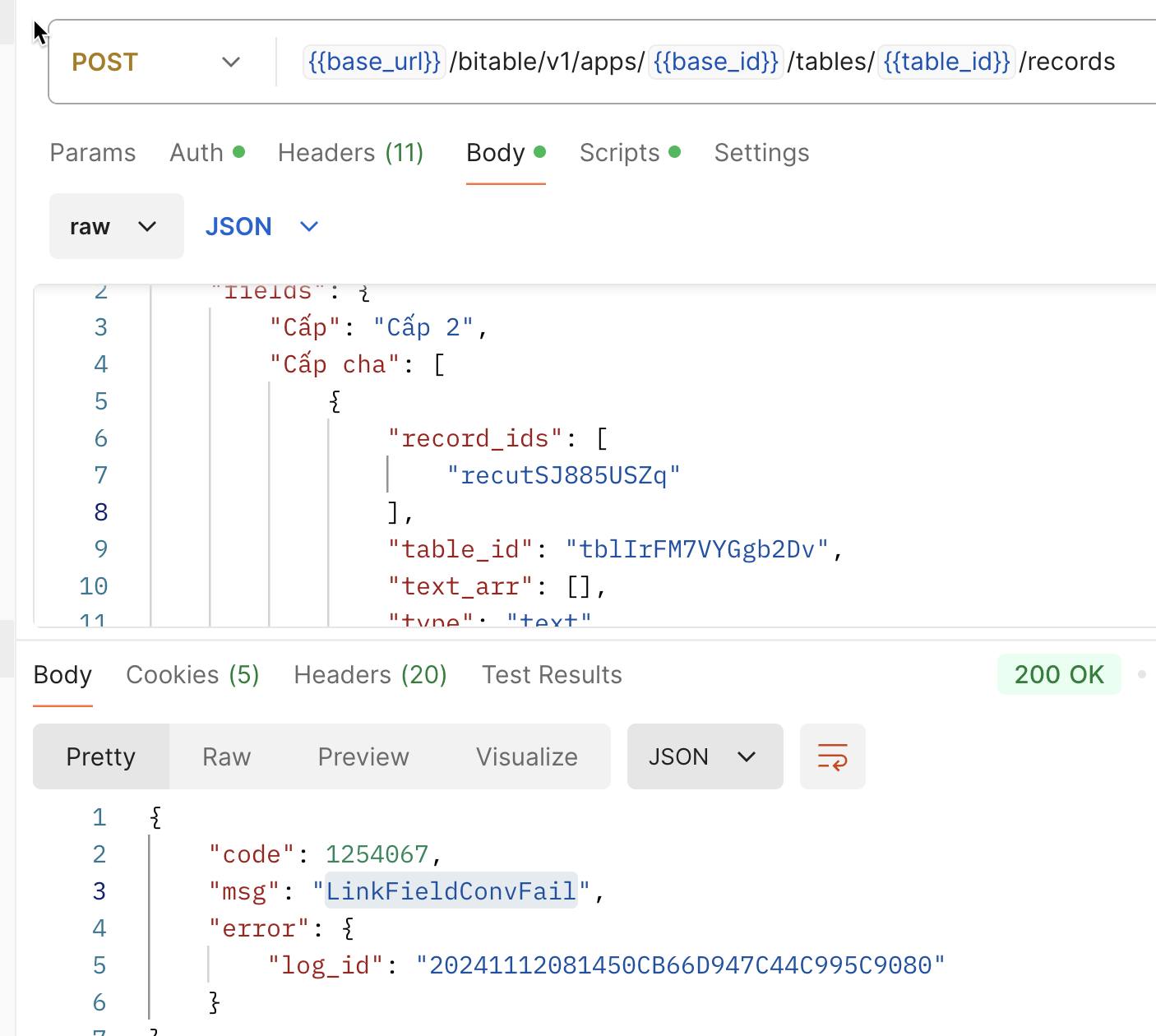Open the JSON request language dropdown
This screenshot has height=1036, width=1156.
[x=261, y=226]
